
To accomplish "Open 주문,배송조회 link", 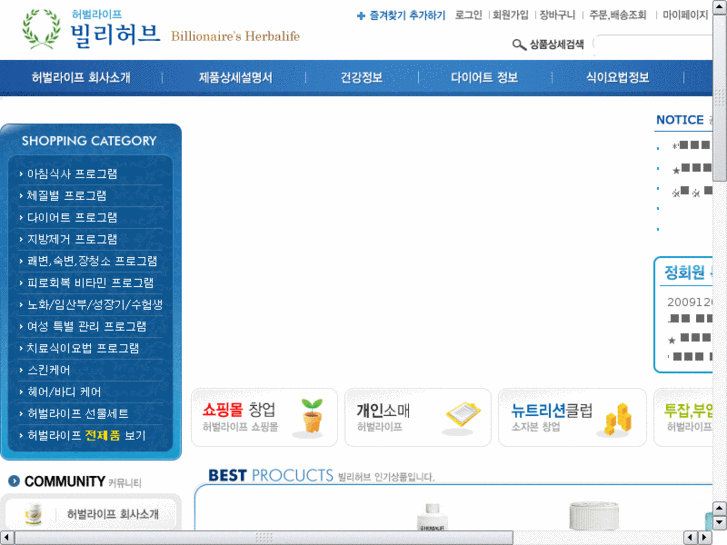I will pyautogui.click(x=618, y=15).
